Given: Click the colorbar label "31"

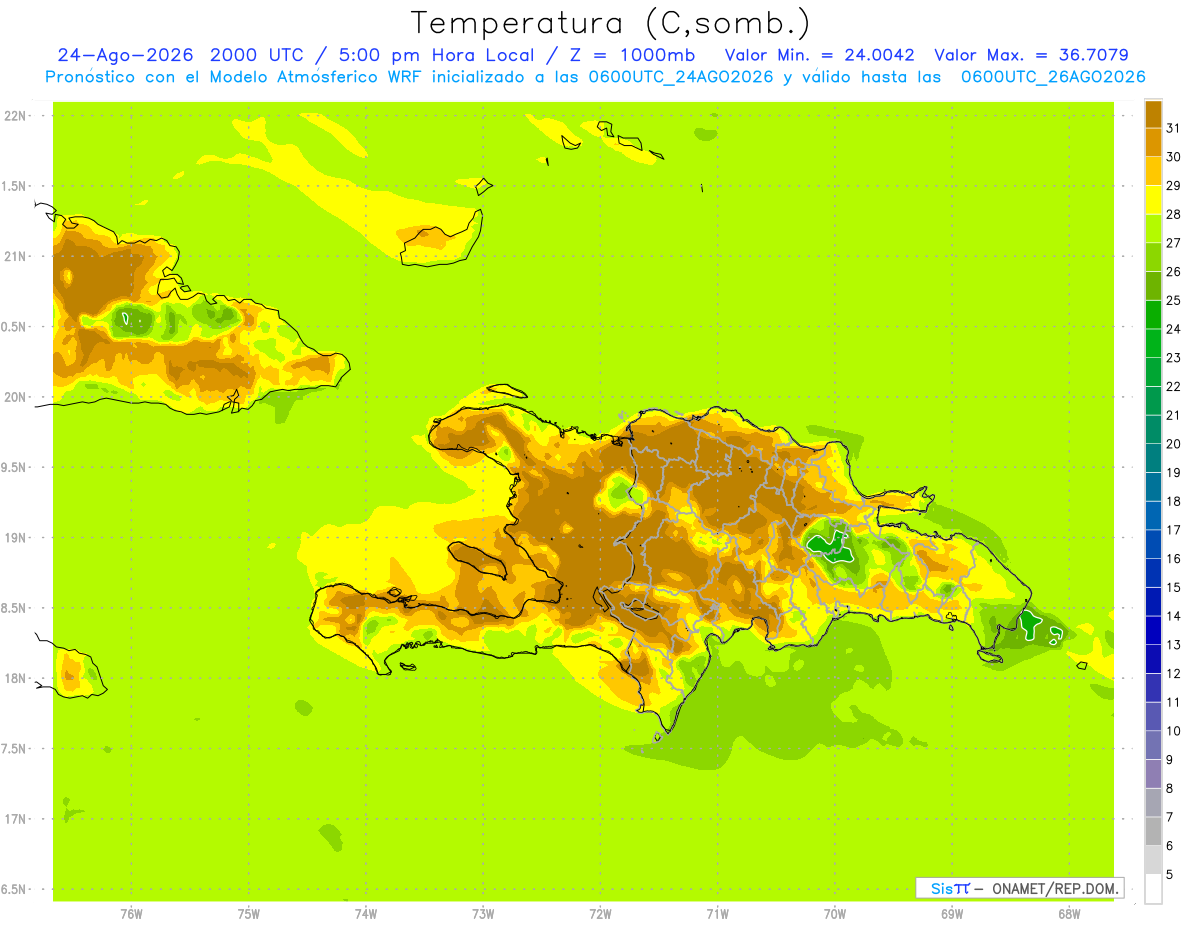Looking at the screenshot, I should (x=1173, y=128).
